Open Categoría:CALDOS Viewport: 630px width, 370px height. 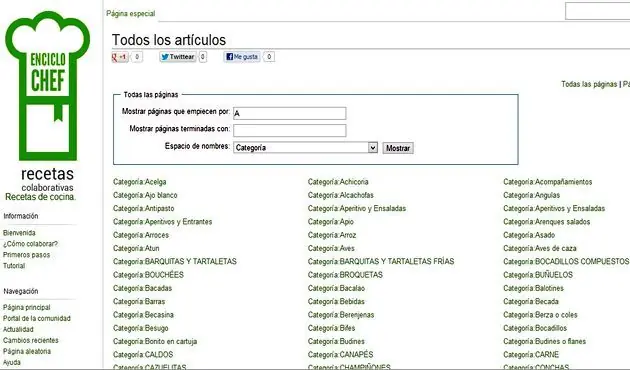143,355
